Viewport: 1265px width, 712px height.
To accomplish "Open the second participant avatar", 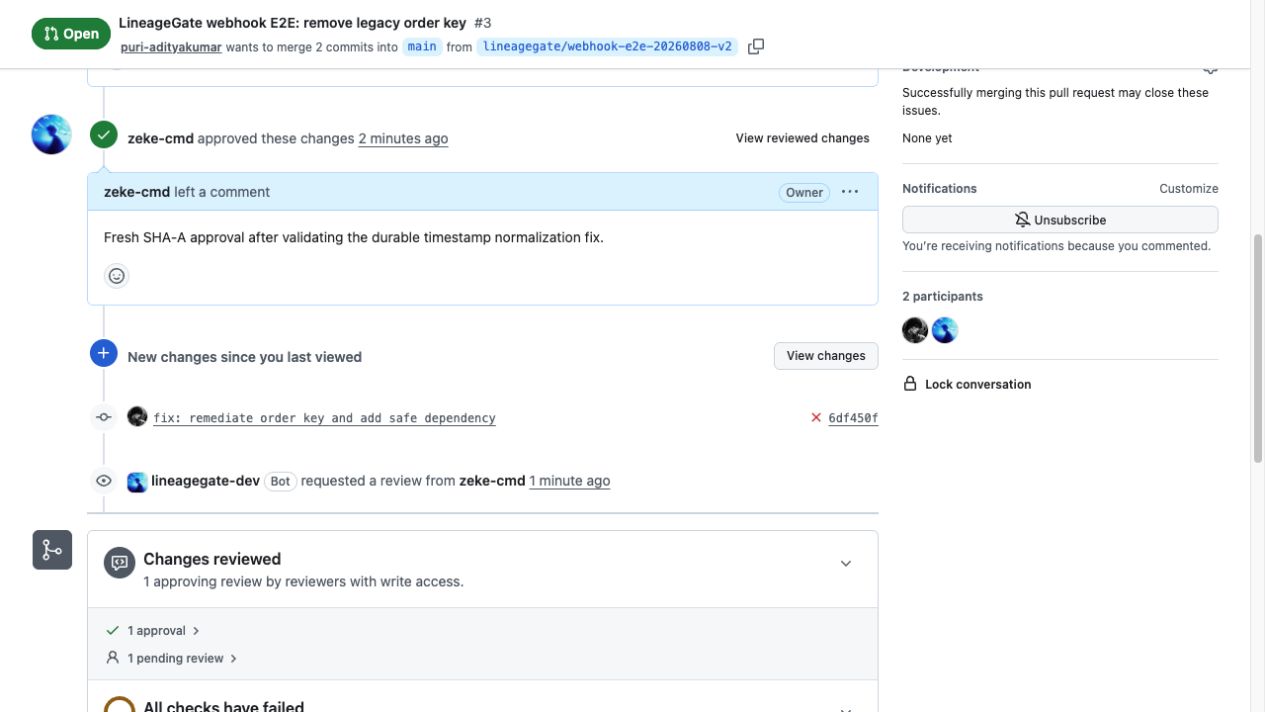I will 945,330.
